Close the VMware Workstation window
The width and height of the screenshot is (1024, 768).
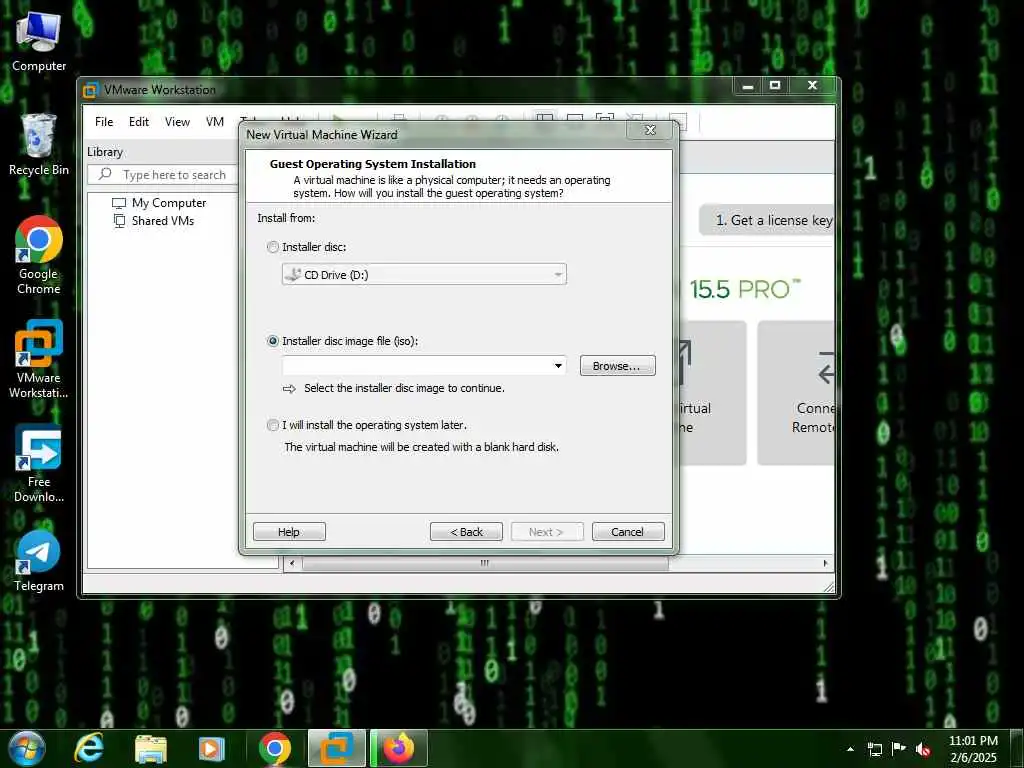[x=812, y=86]
